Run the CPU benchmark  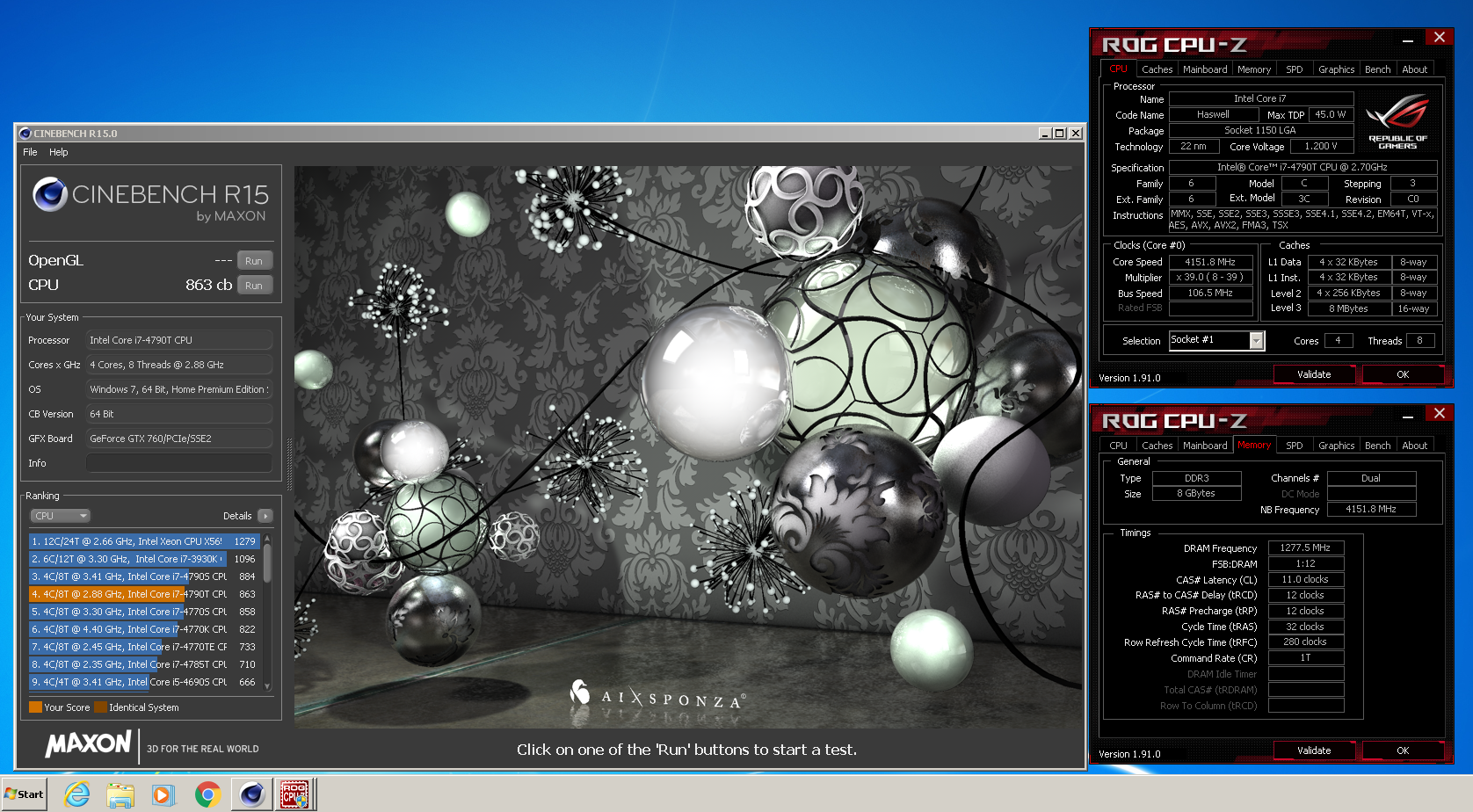[x=254, y=286]
